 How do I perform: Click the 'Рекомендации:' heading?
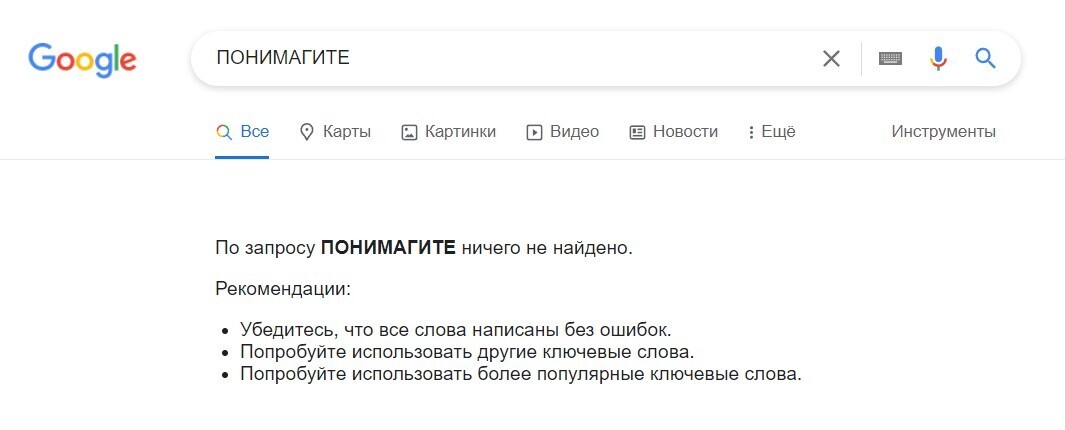tap(283, 289)
